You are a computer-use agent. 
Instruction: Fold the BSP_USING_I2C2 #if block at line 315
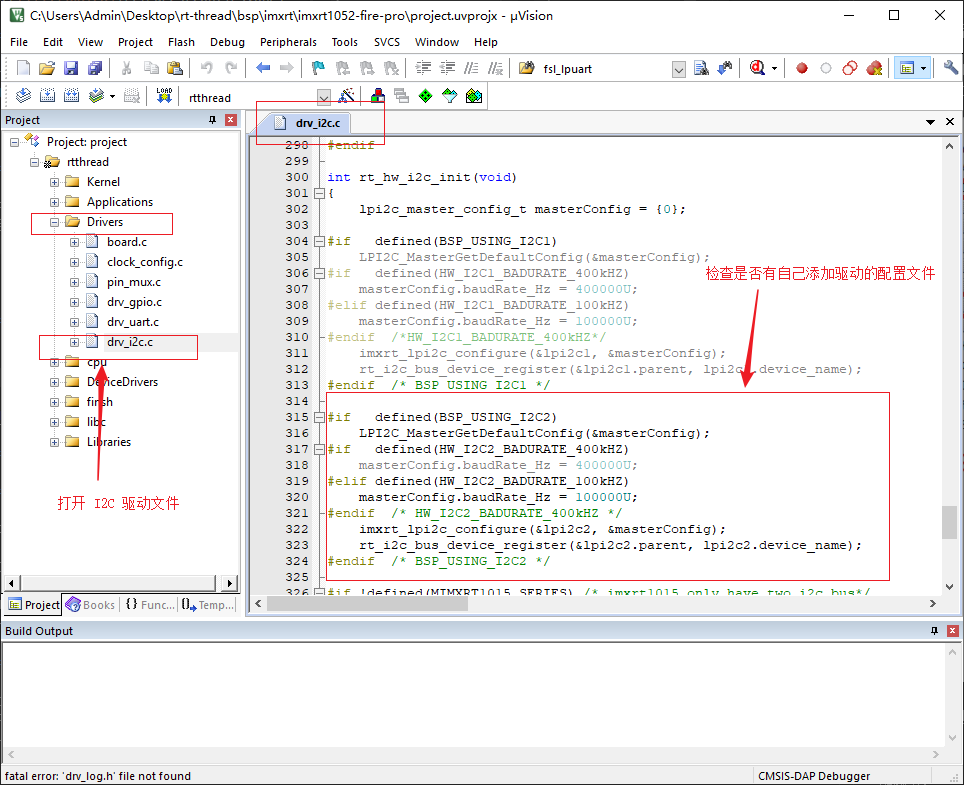(x=319, y=417)
